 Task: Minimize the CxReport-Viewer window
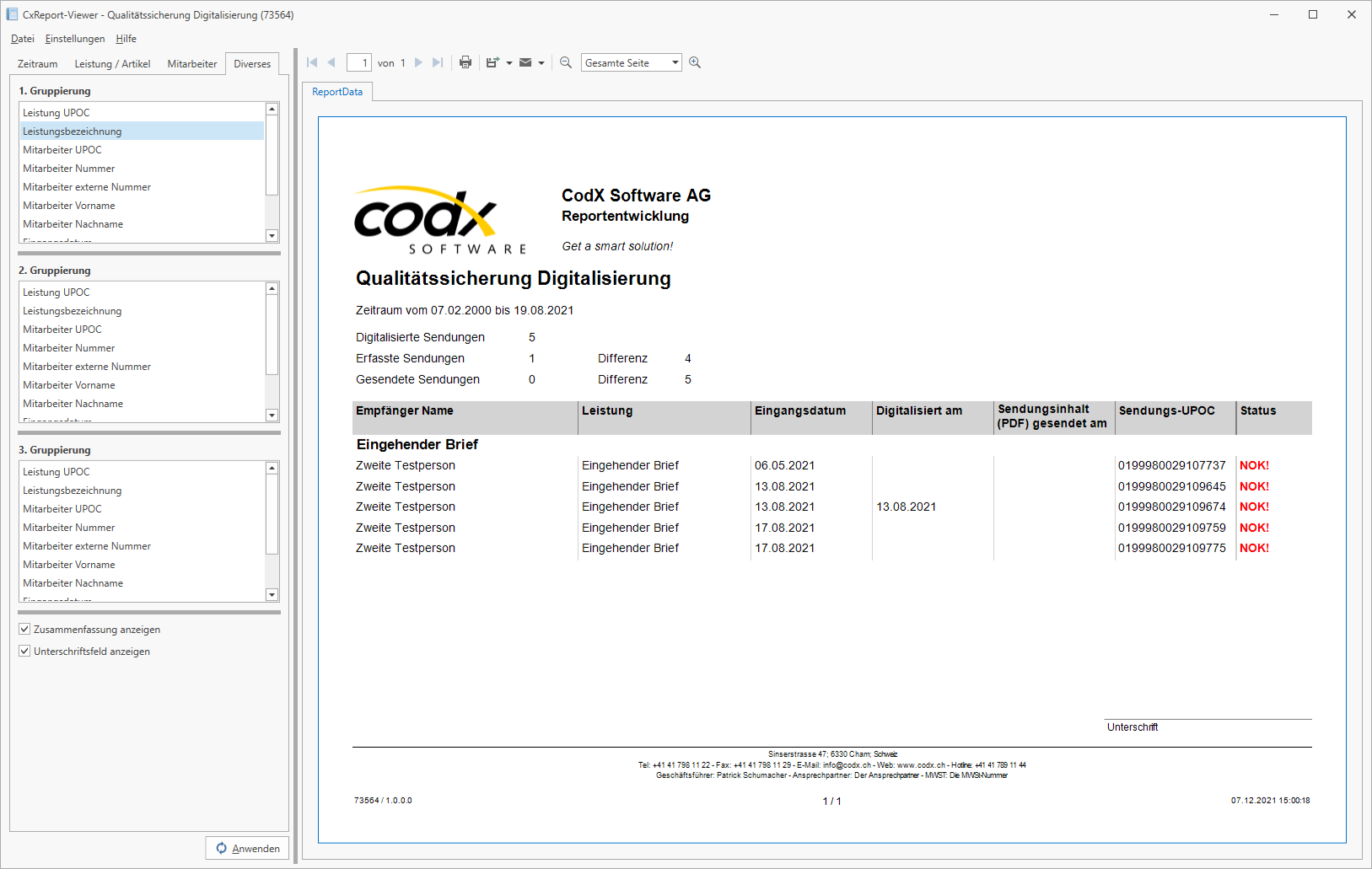tap(1274, 14)
